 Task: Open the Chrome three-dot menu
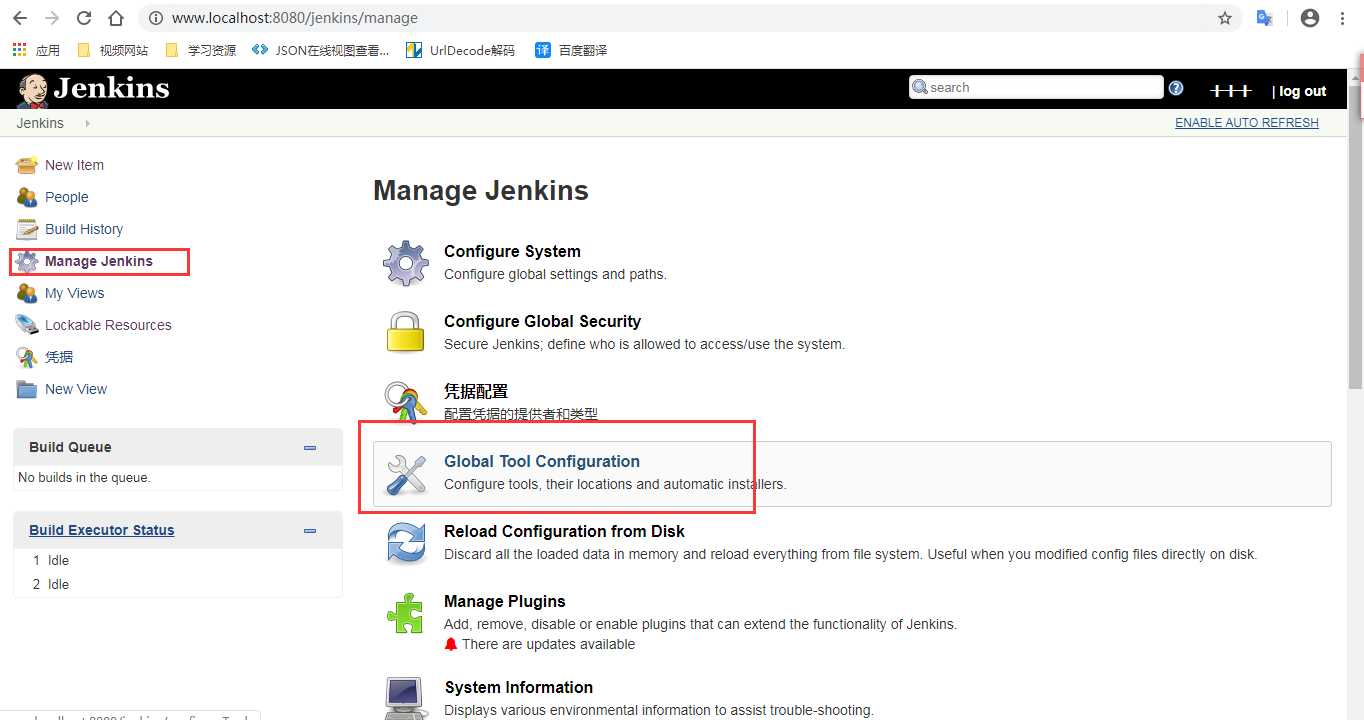click(1343, 18)
